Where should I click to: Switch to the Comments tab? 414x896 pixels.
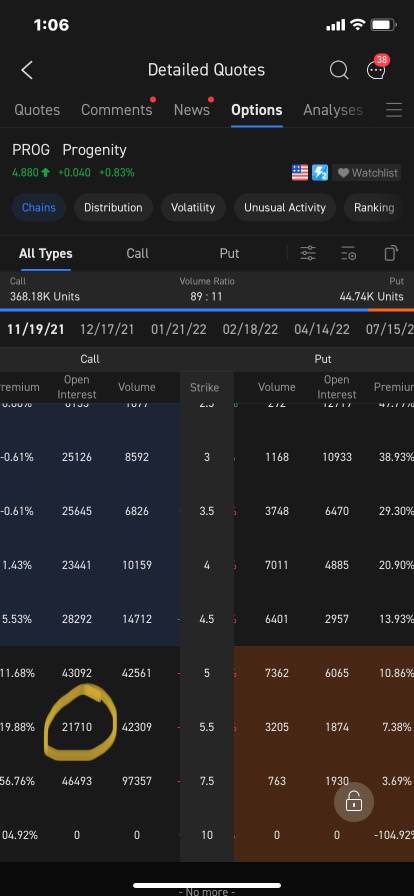[x=117, y=110]
